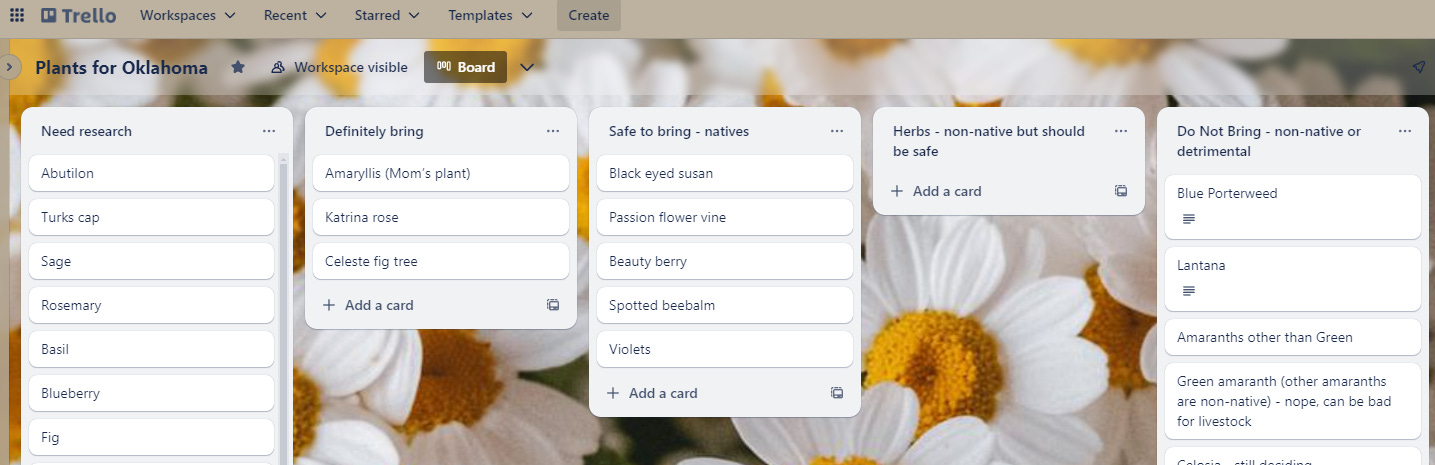1435x465 pixels.
Task: Click the Herbs non-native list title
Action: click(x=989, y=141)
